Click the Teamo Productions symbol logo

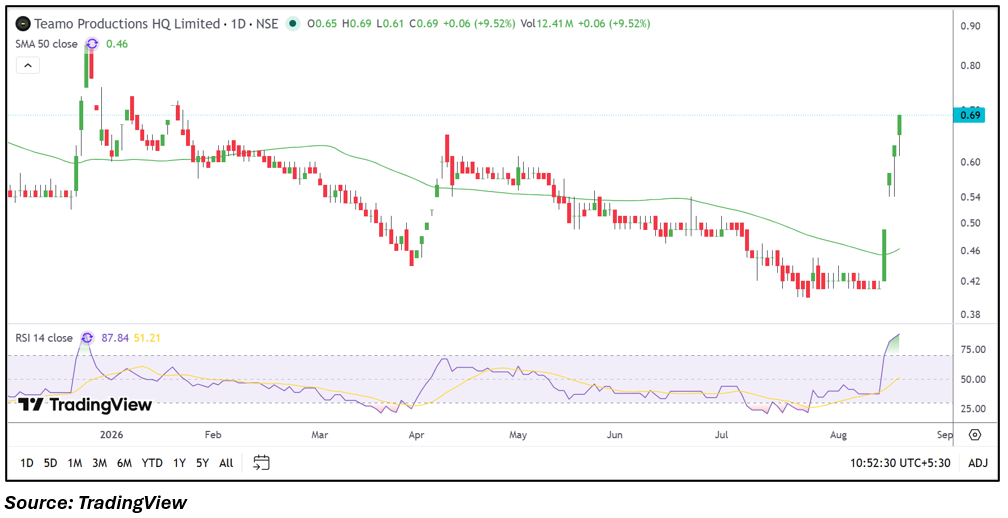pyautogui.click(x=23, y=24)
